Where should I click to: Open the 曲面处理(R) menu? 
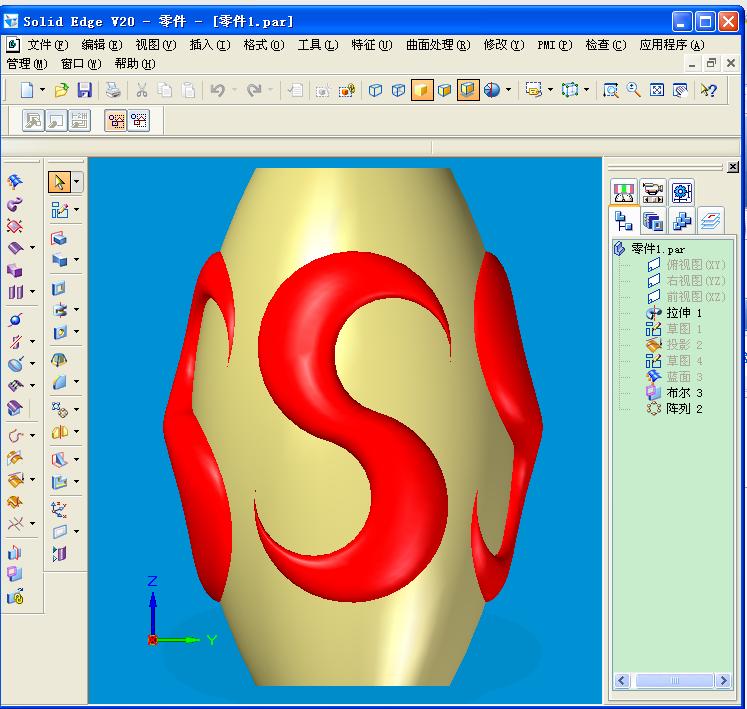tap(438, 45)
